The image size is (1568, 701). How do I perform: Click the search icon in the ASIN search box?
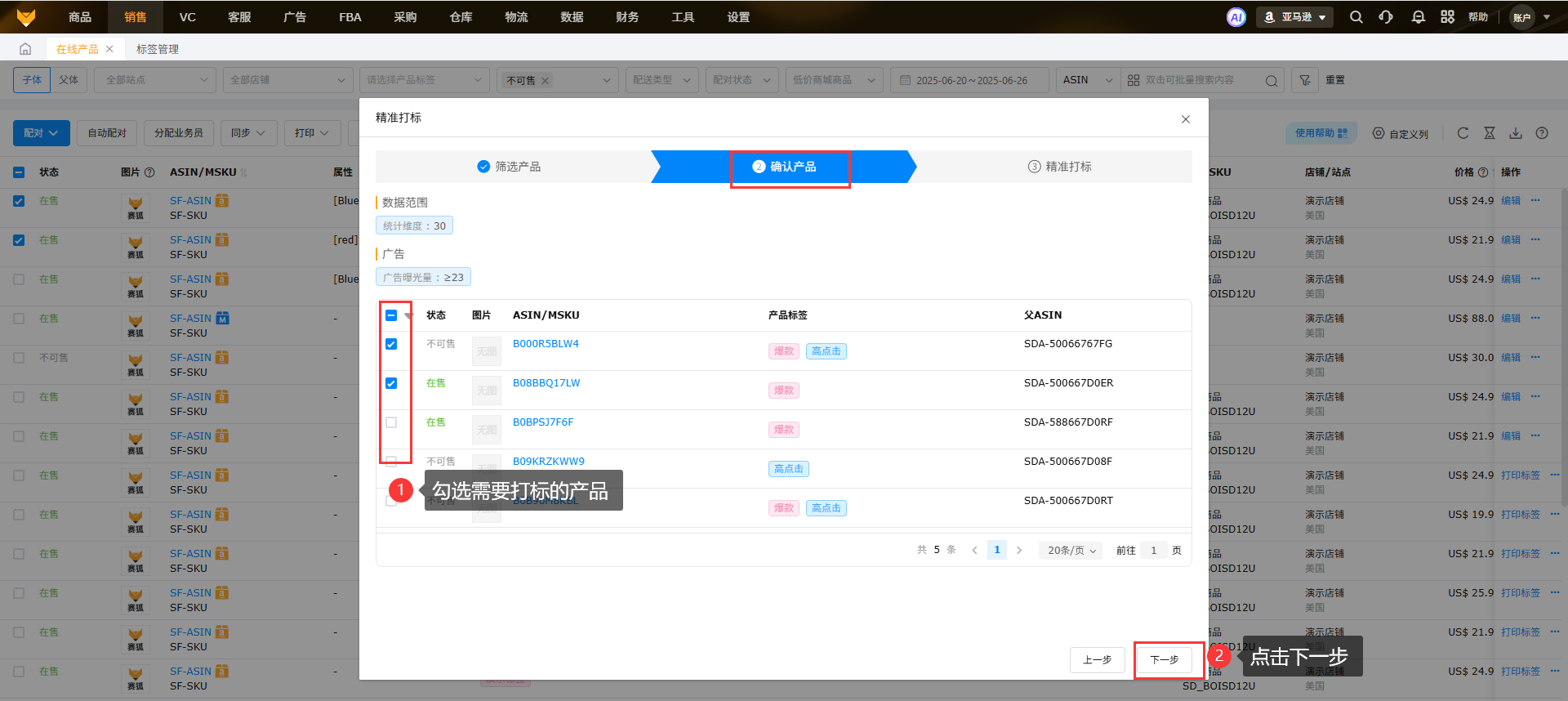(1271, 81)
